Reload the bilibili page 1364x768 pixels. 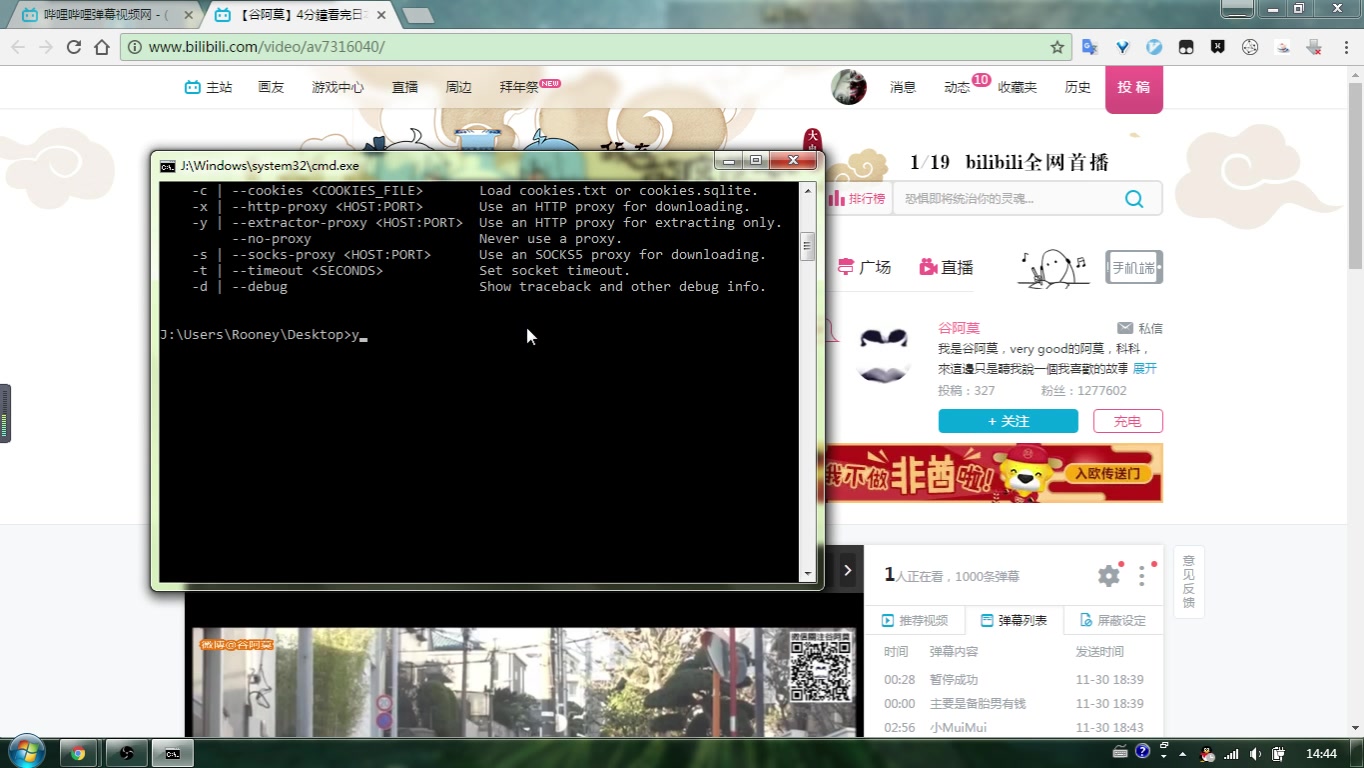click(73, 47)
